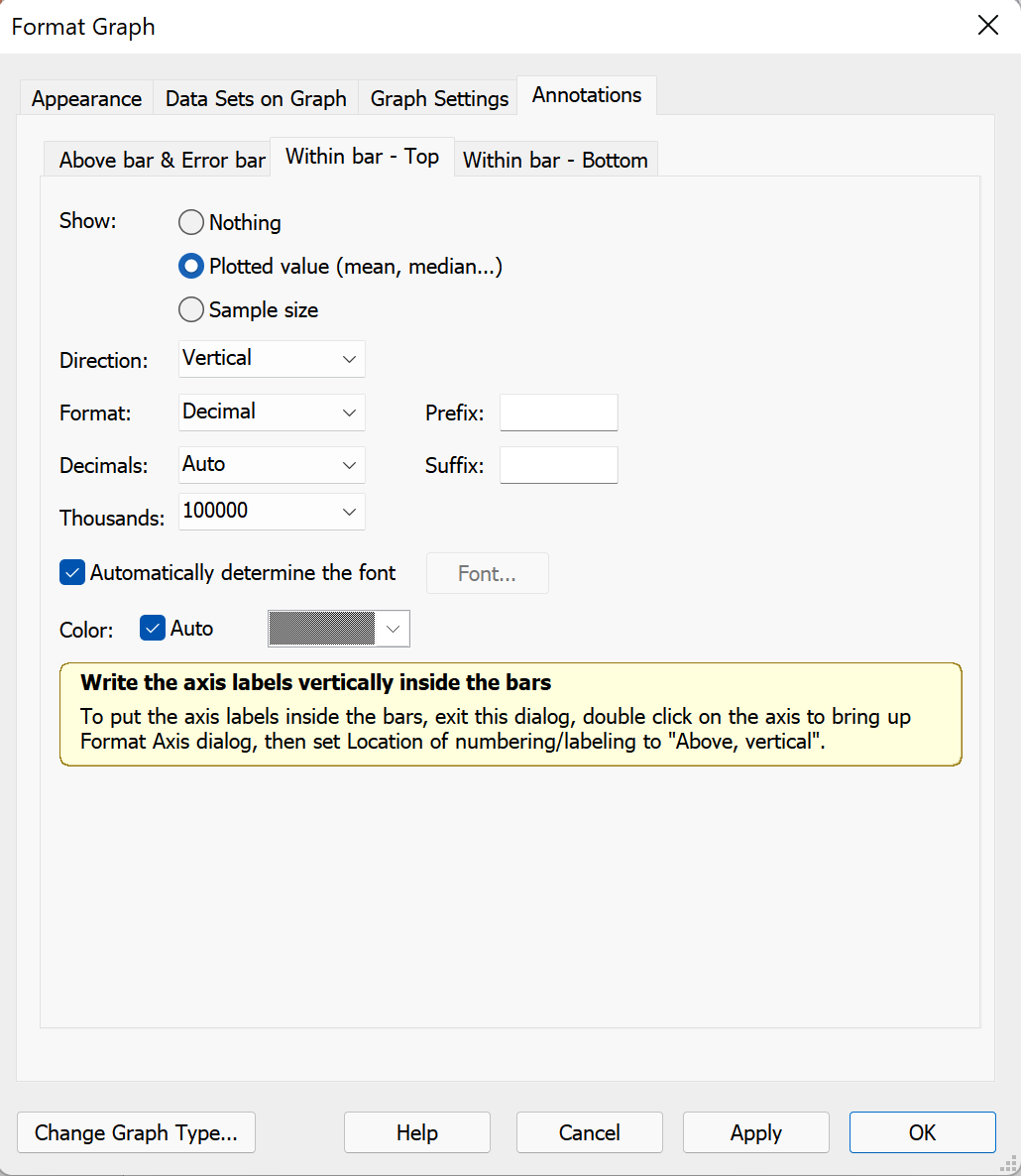This screenshot has height=1176, width=1021.
Task: Select the Nothing radio button
Action: [x=190, y=222]
